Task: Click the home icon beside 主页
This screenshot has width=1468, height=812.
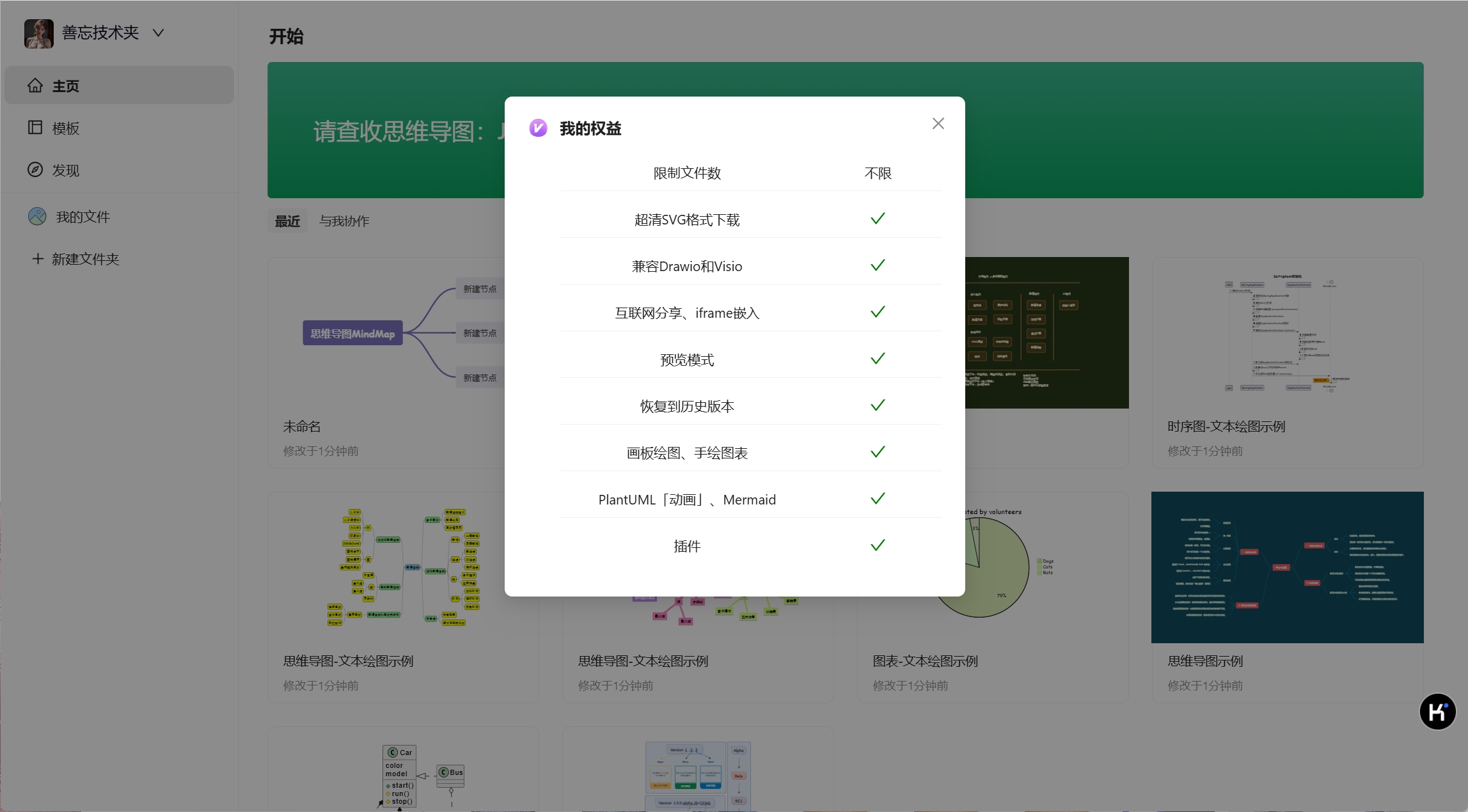Action: (x=35, y=85)
